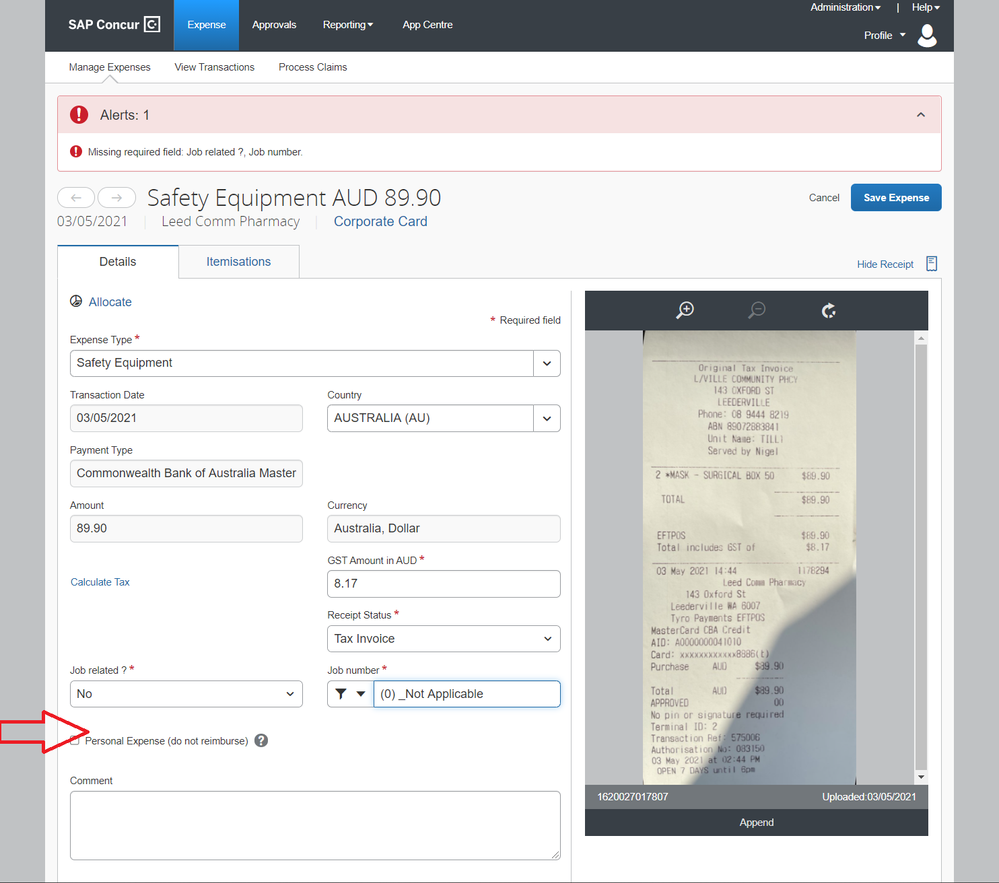Image resolution: width=999 pixels, height=883 pixels.
Task: Select the Expense tab
Action: point(206,25)
